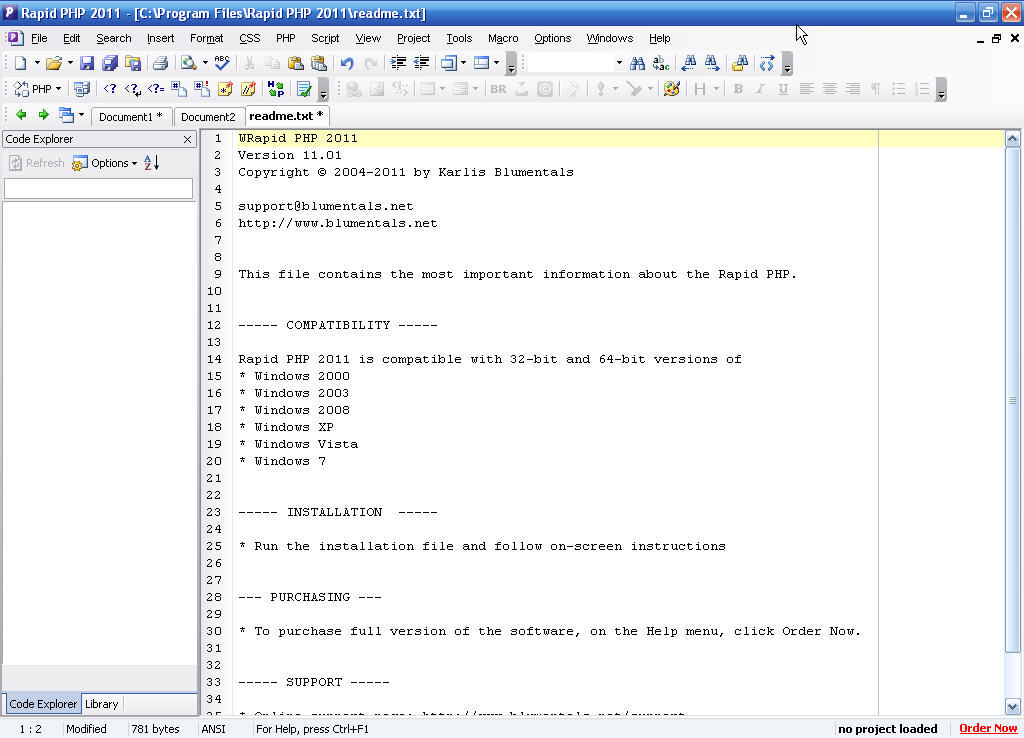
Task: Click the Undo icon on the toolbar
Action: [348, 62]
